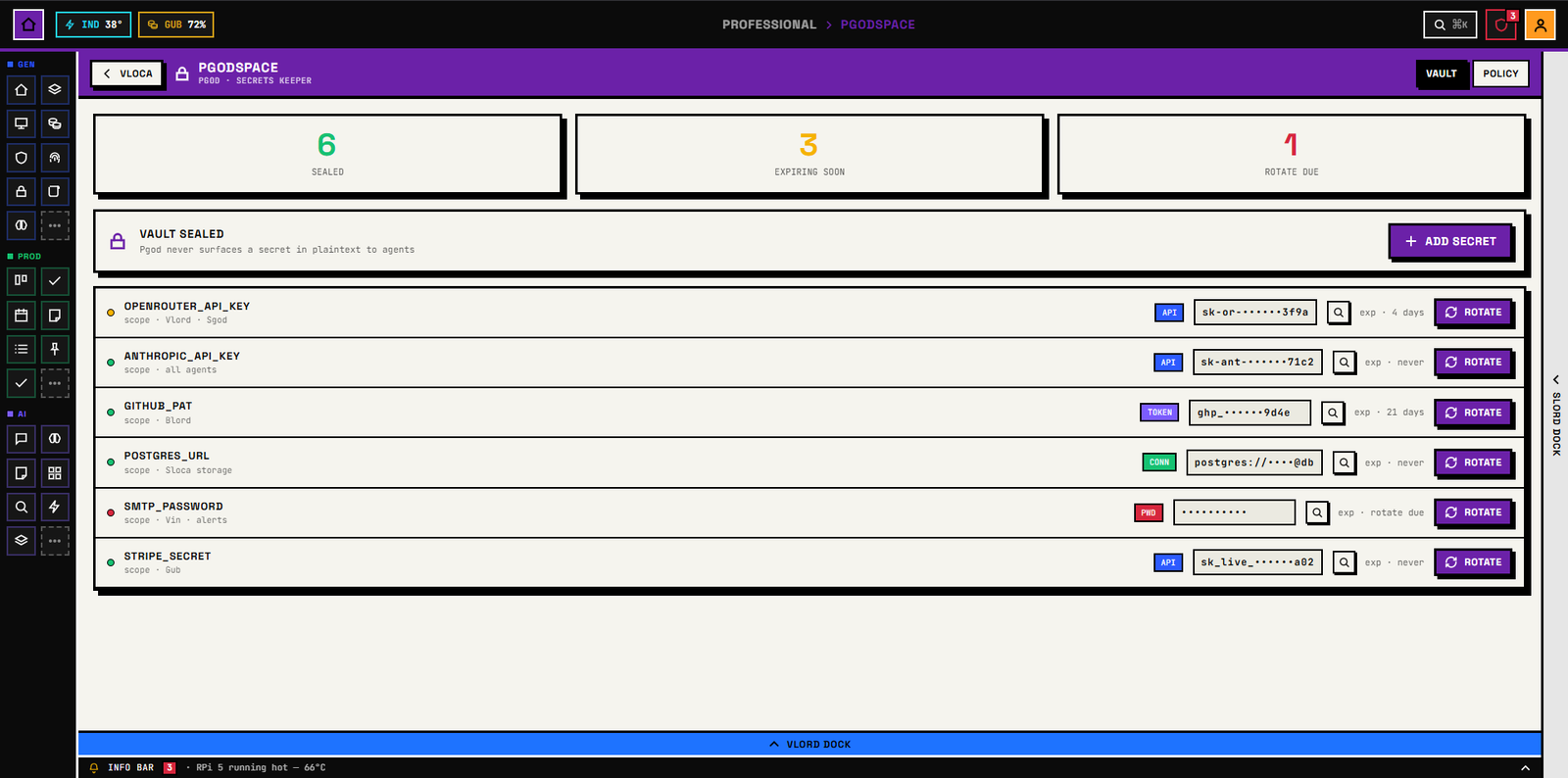Screen dimensions: 1568x778
Task: Switch to the POLICY tab
Action: tap(1500, 73)
